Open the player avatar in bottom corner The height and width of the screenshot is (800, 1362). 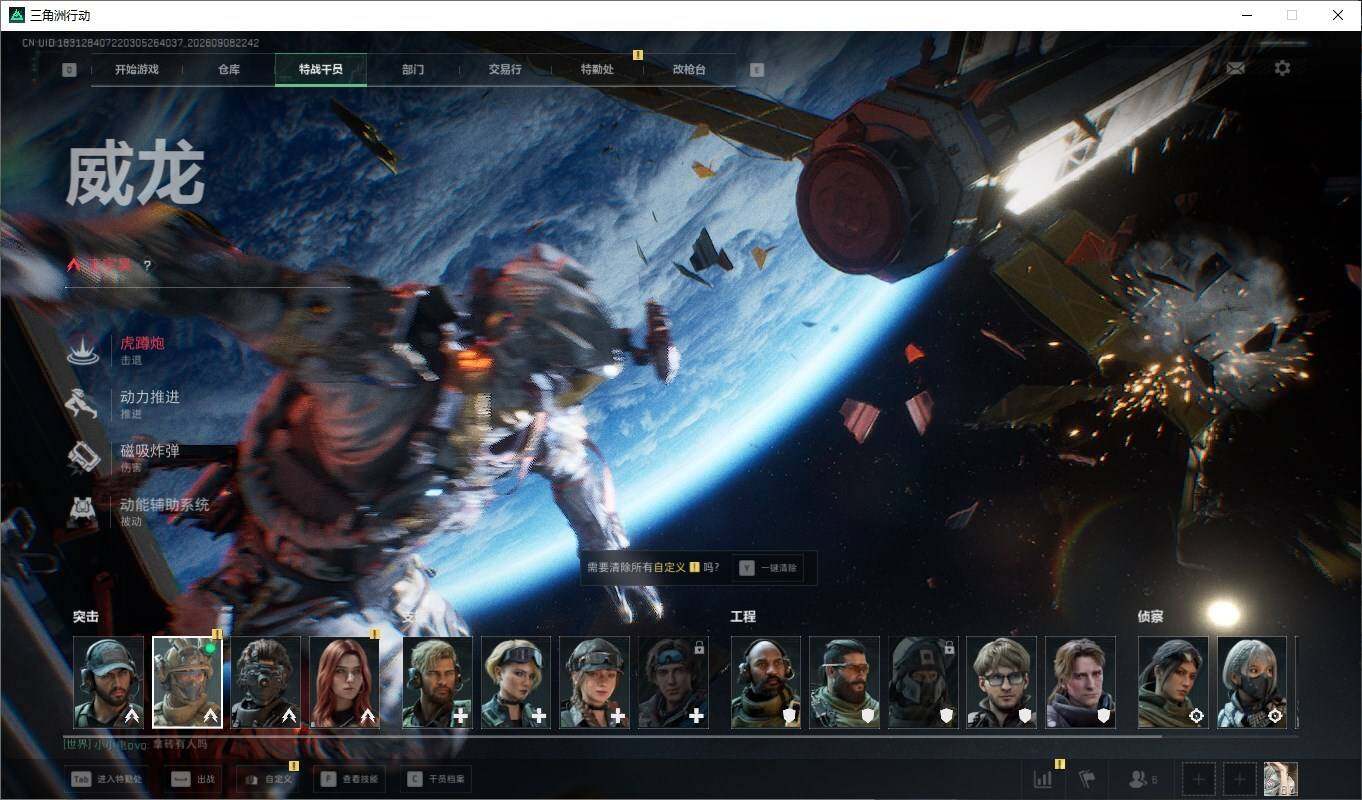pyautogui.click(x=1281, y=779)
